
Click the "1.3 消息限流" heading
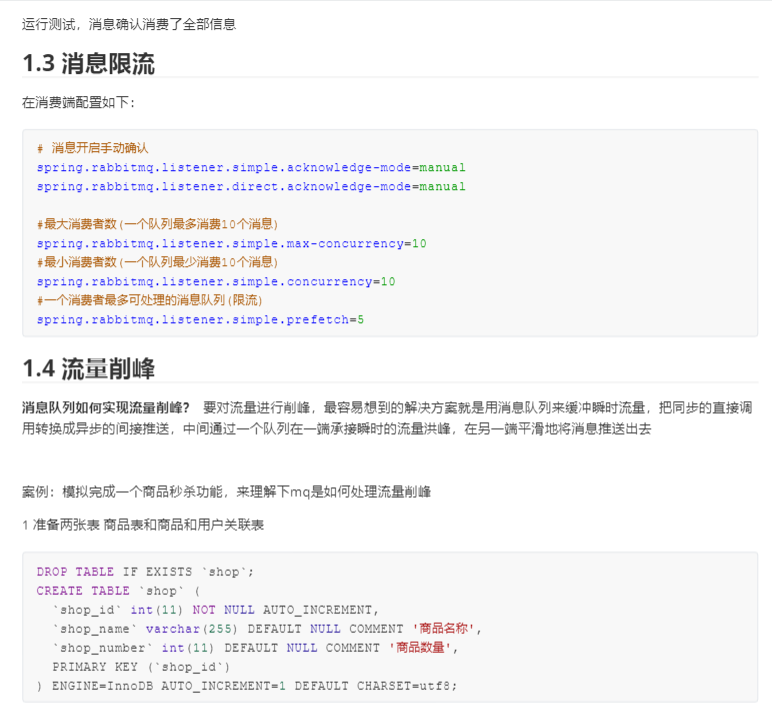point(89,64)
